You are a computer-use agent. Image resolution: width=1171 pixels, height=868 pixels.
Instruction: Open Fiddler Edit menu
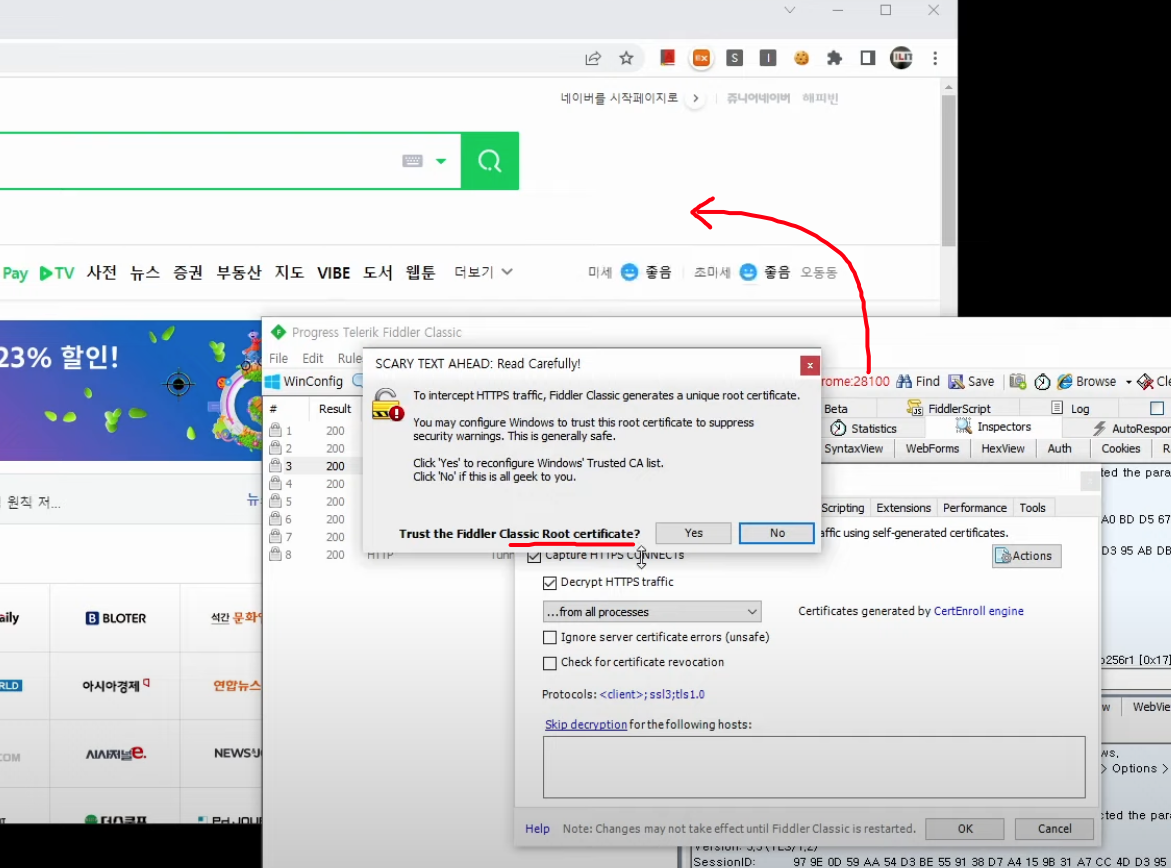coord(313,358)
